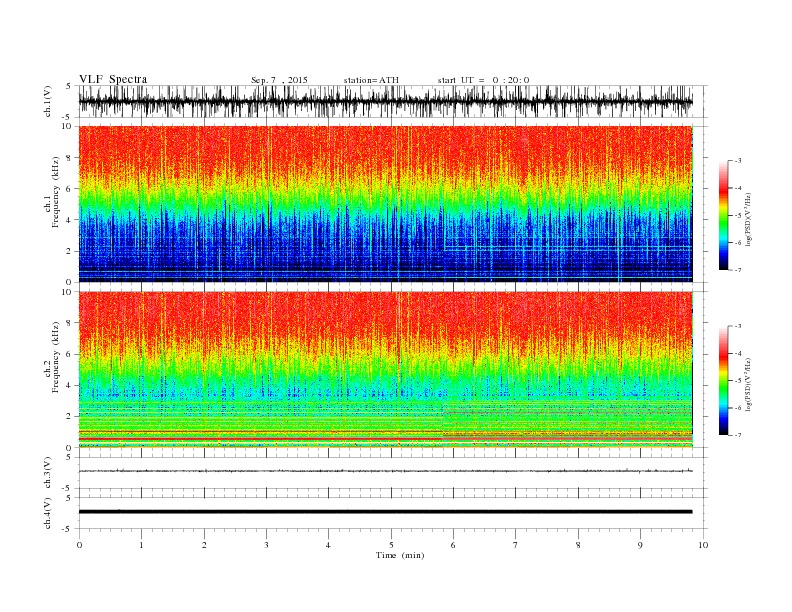
Task: Click the "station=ATH" label
Action: pyautogui.click(x=371, y=80)
